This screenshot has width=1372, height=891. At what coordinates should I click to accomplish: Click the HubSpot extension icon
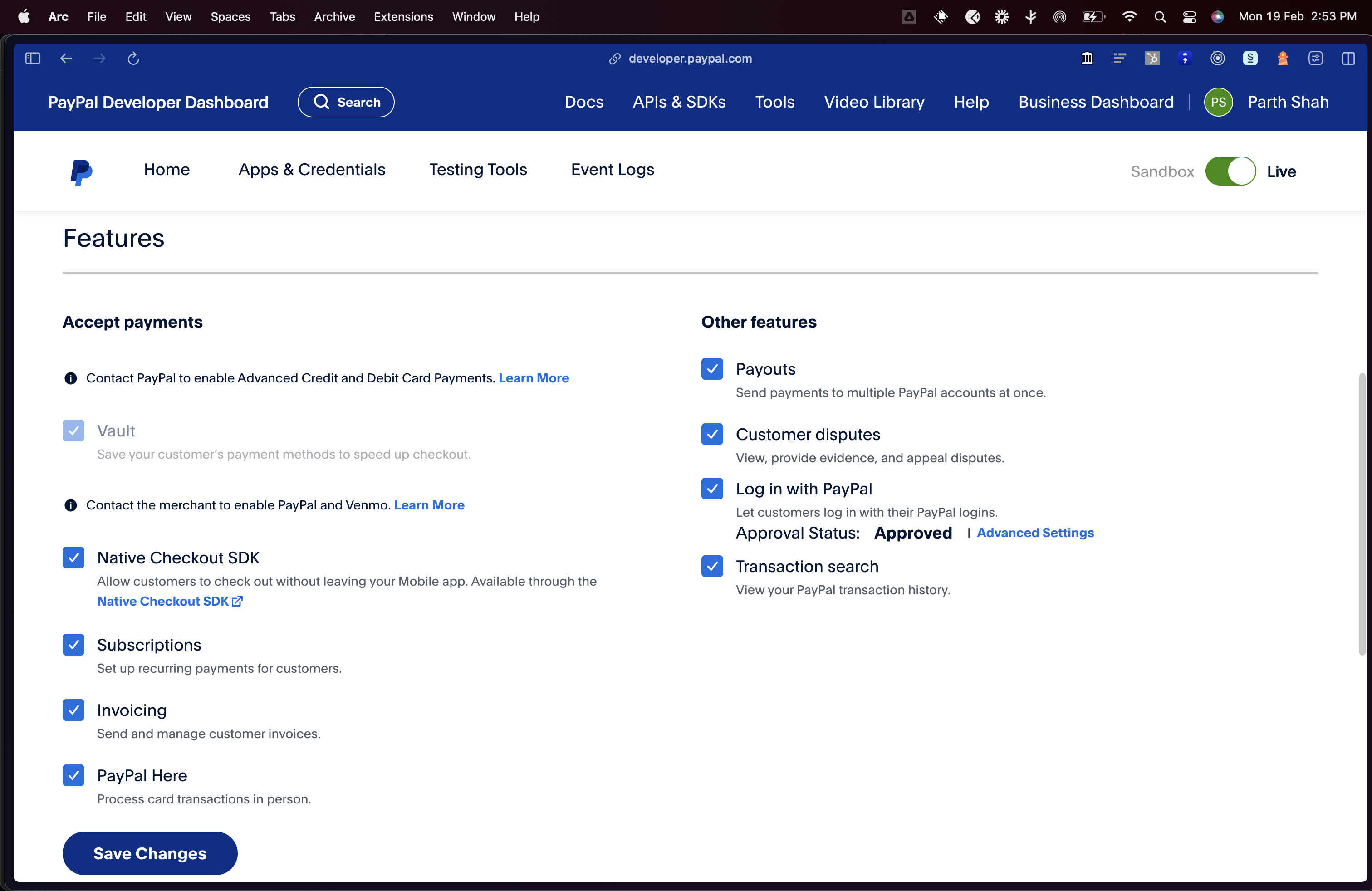[x=1152, y=58]
